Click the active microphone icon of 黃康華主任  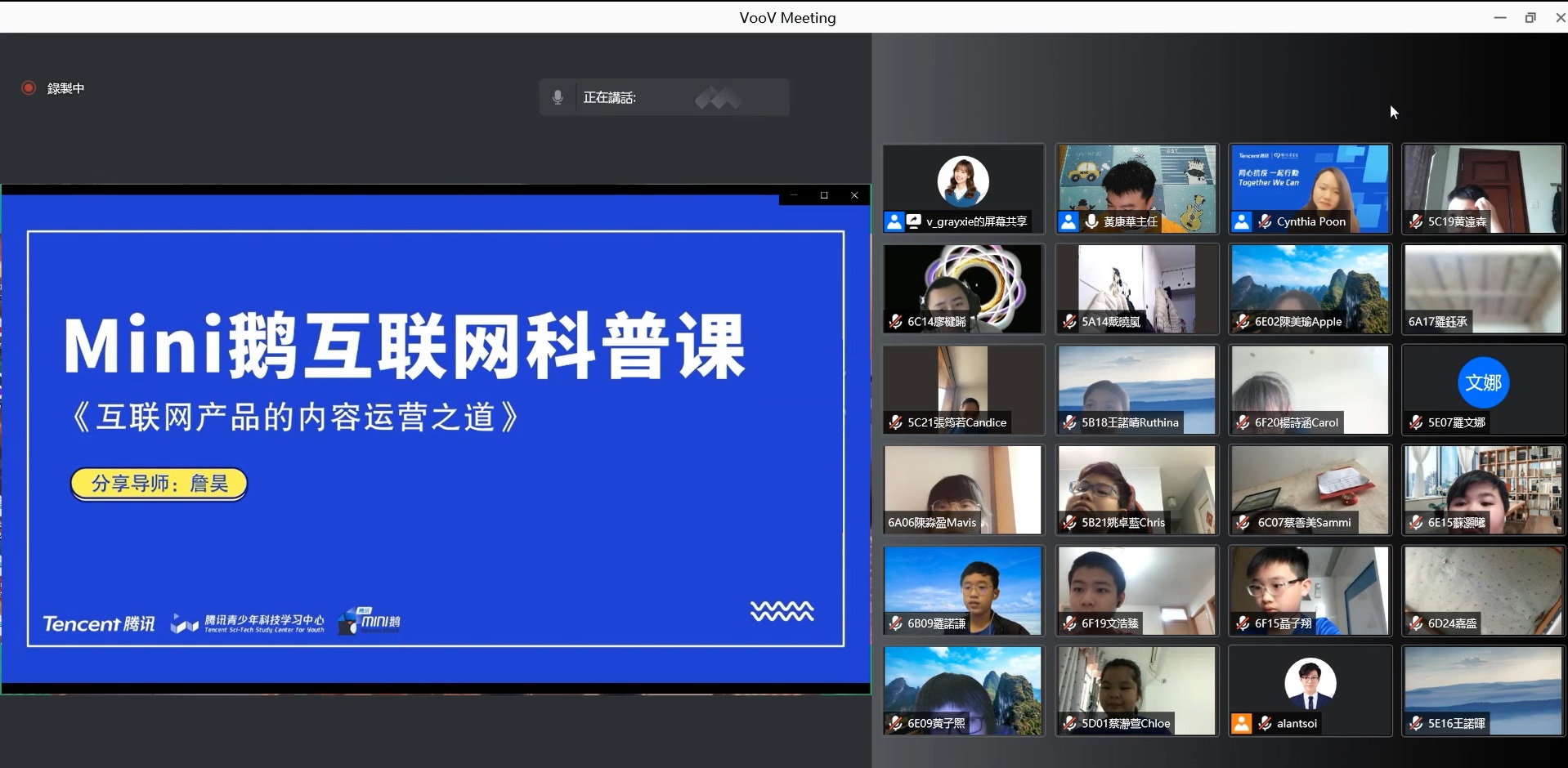point(1091,221)
